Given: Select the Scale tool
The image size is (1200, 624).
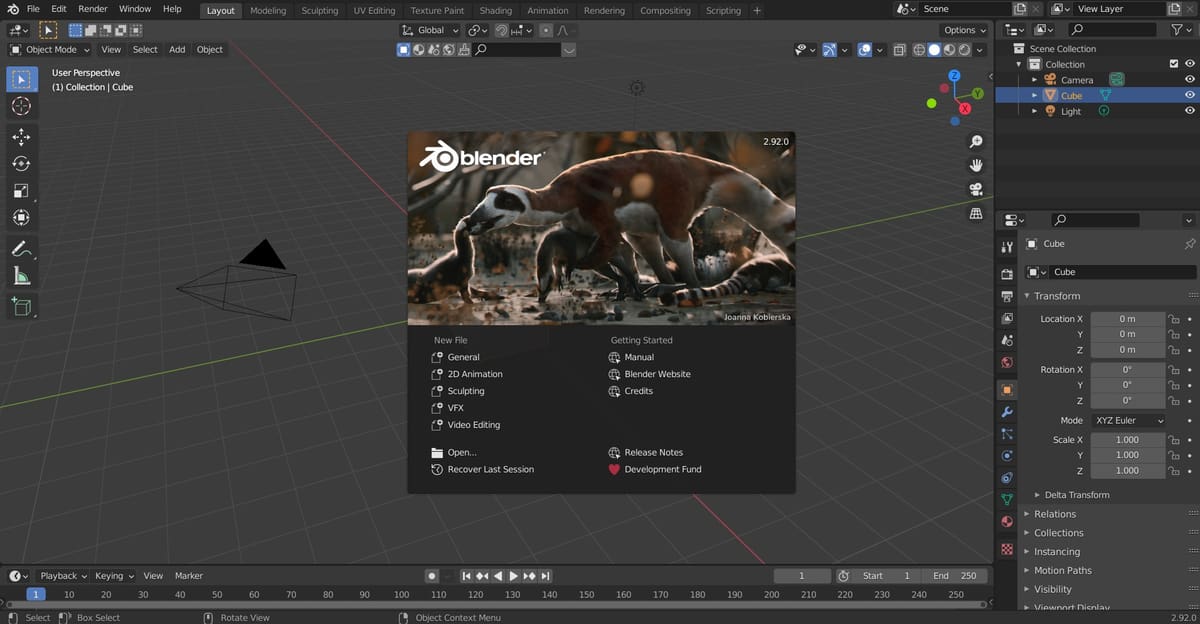Looking at the screenshot, I should [x=21, y=191].
